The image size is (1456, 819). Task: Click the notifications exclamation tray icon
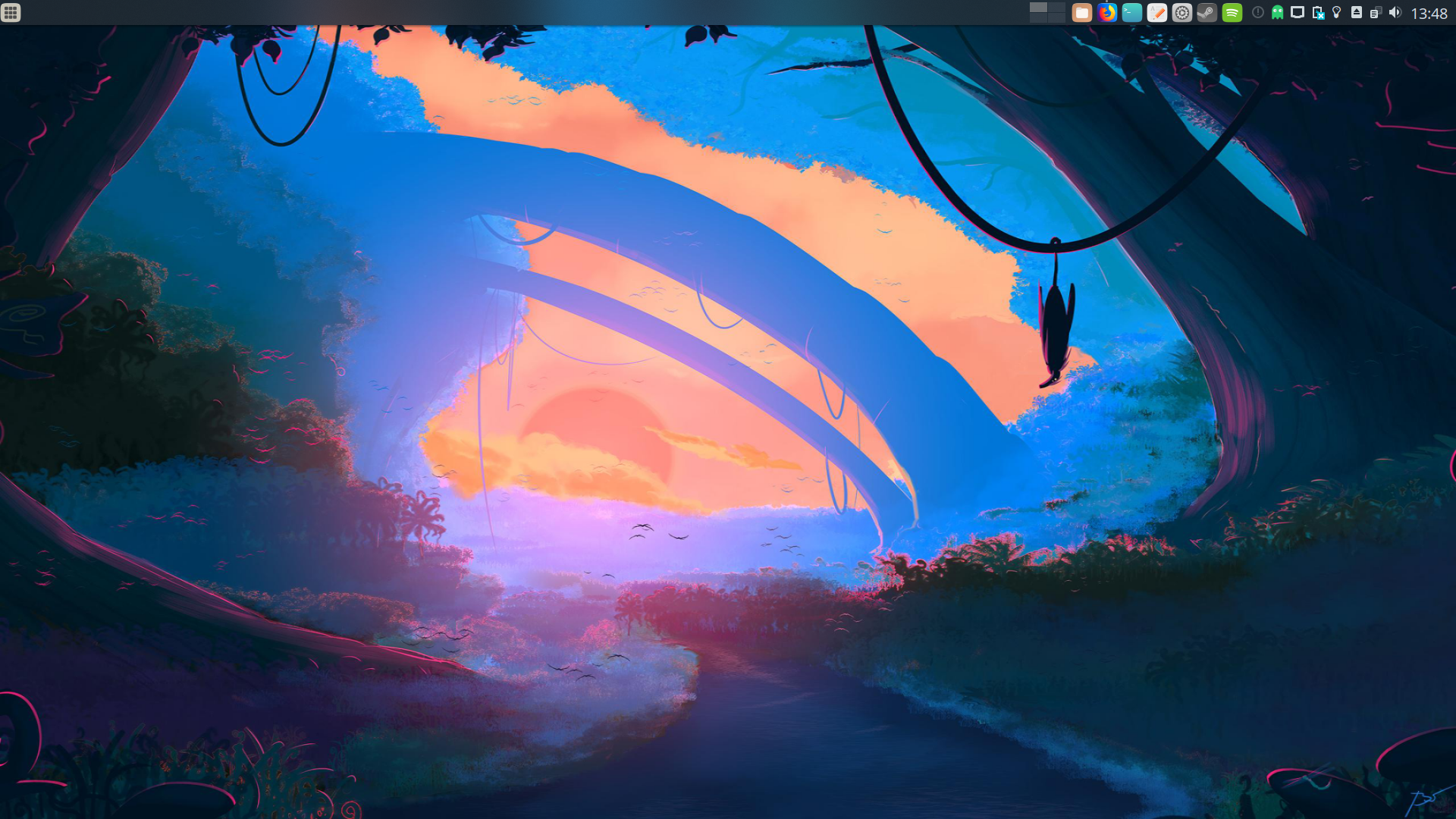click(x=1258, y=12)
